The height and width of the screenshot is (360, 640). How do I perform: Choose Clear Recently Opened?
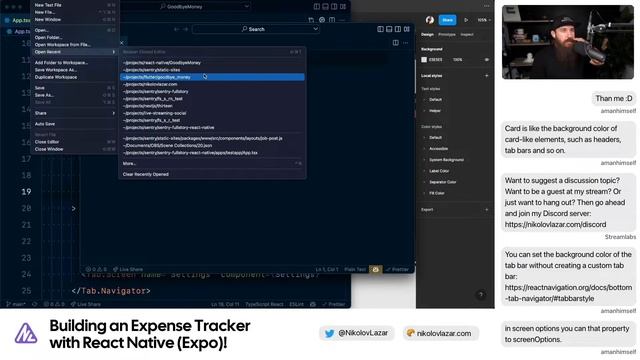pyautogui.click(x=212, y=174)
